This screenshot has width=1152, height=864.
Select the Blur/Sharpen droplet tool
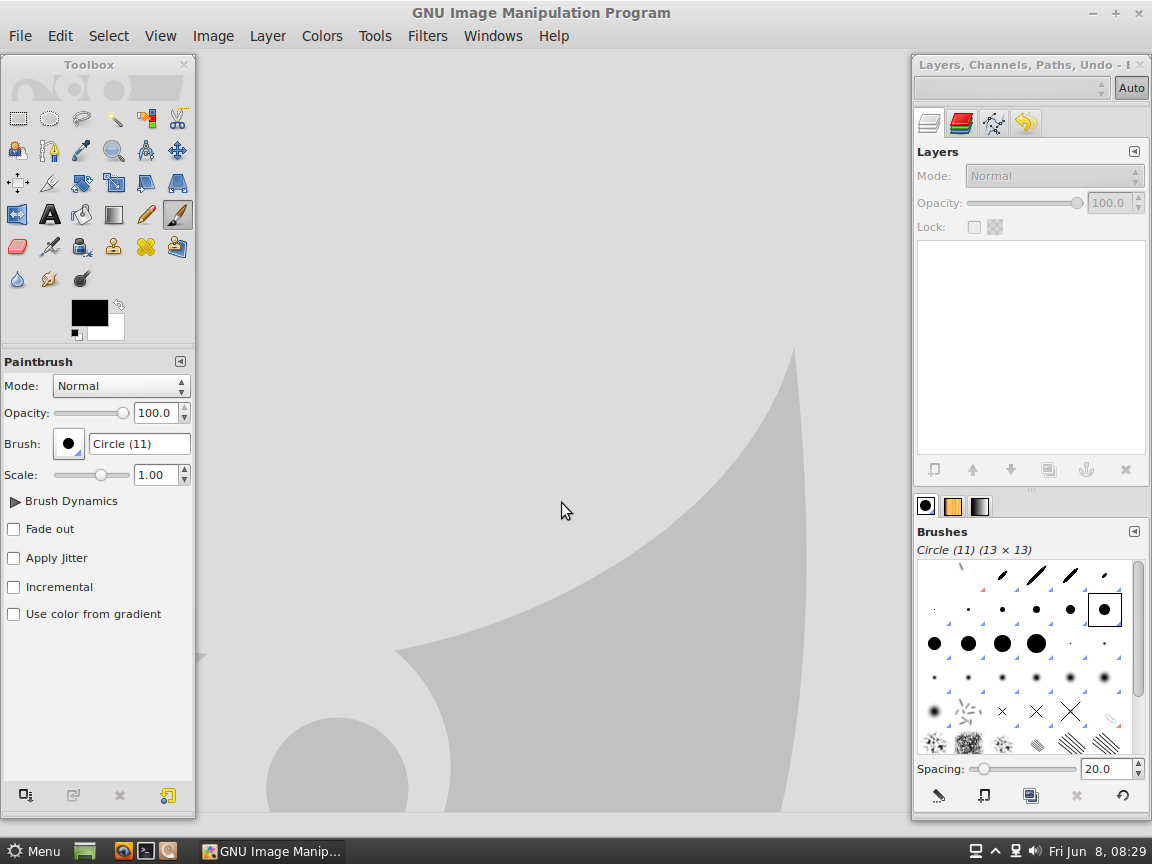18,279
